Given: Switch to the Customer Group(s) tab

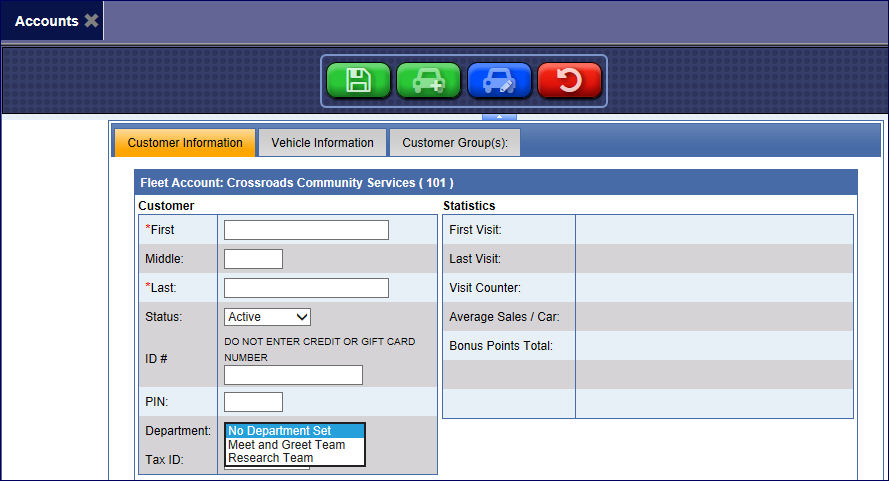Looking at the screenshot, I should pyautogui.click(x=454, y=143).
